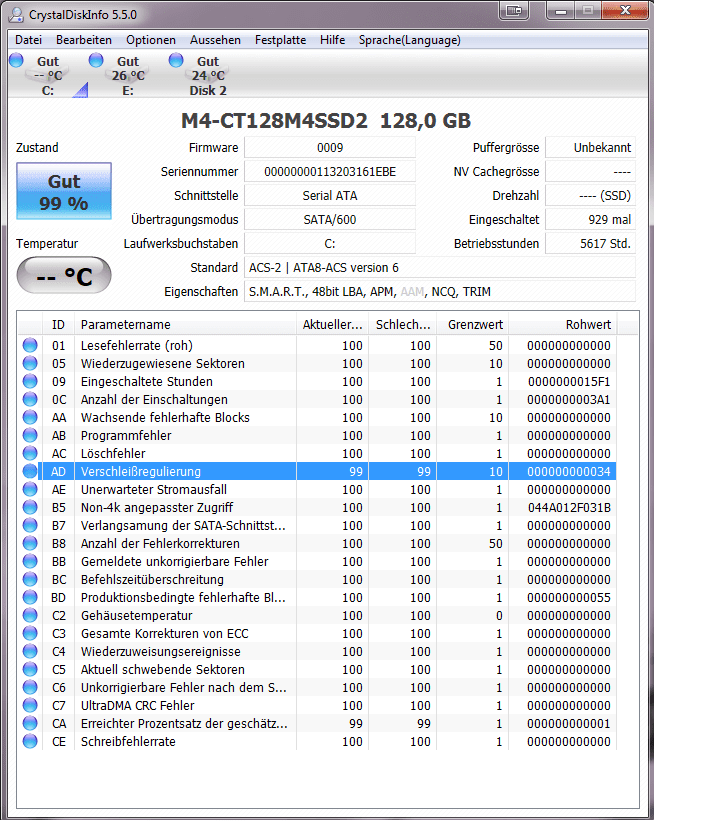Select the Lesefehlerrate (roh) row name
Viewport: 719px width, 831px height.
click(x=137, y=346)
